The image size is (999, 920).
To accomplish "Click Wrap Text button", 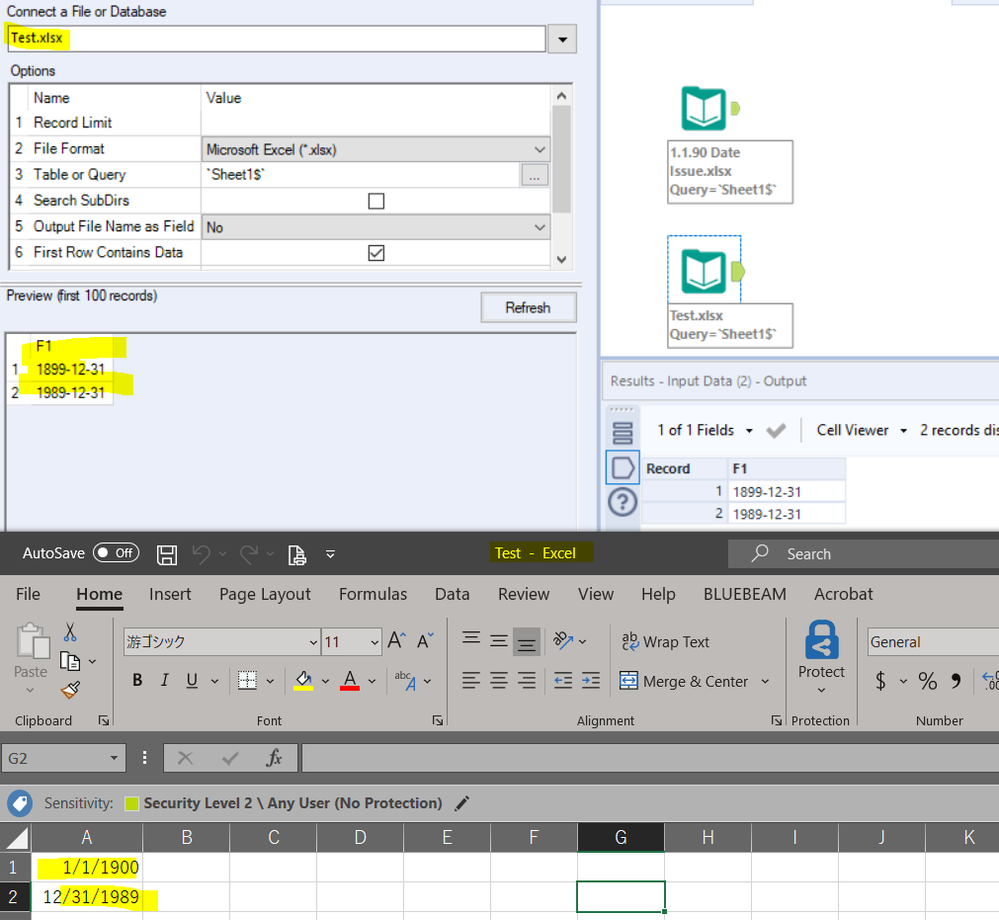I will pyautogui.click(x=666, y=642).
